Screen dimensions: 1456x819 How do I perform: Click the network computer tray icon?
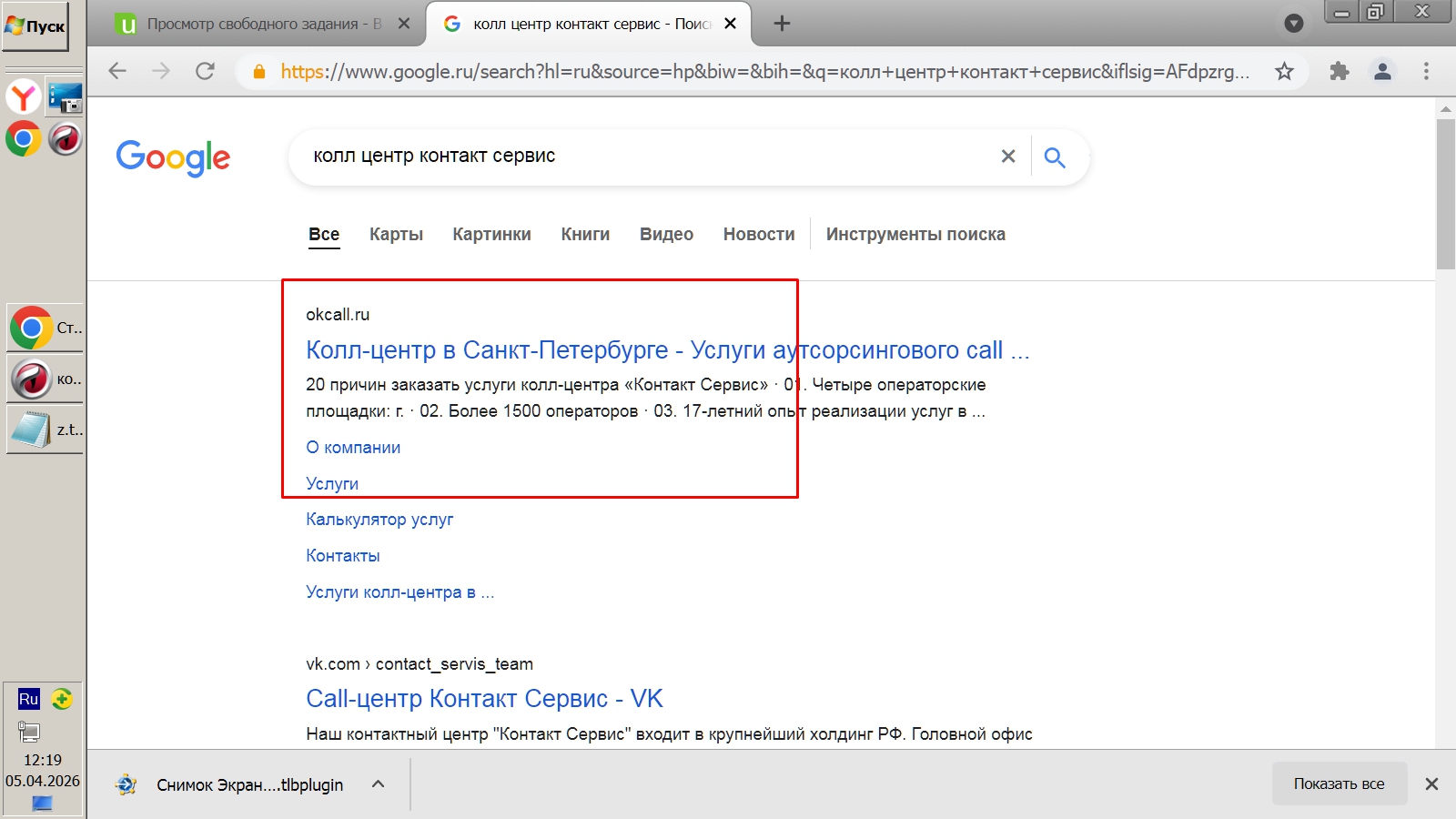[29, 732]
